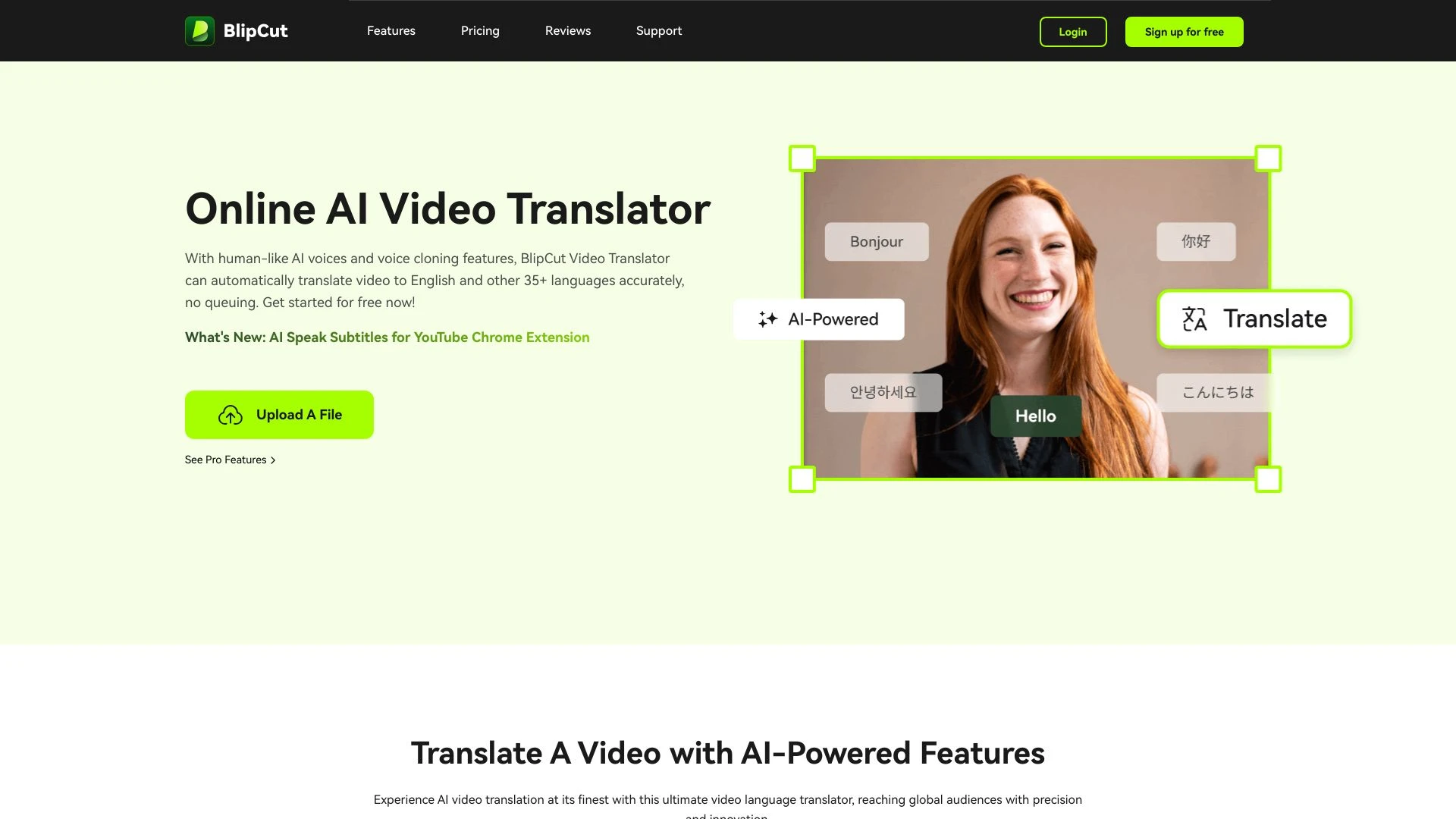Select the Support tab
The height and width of the screenshot is (819, 1456).
coord(658,31)
